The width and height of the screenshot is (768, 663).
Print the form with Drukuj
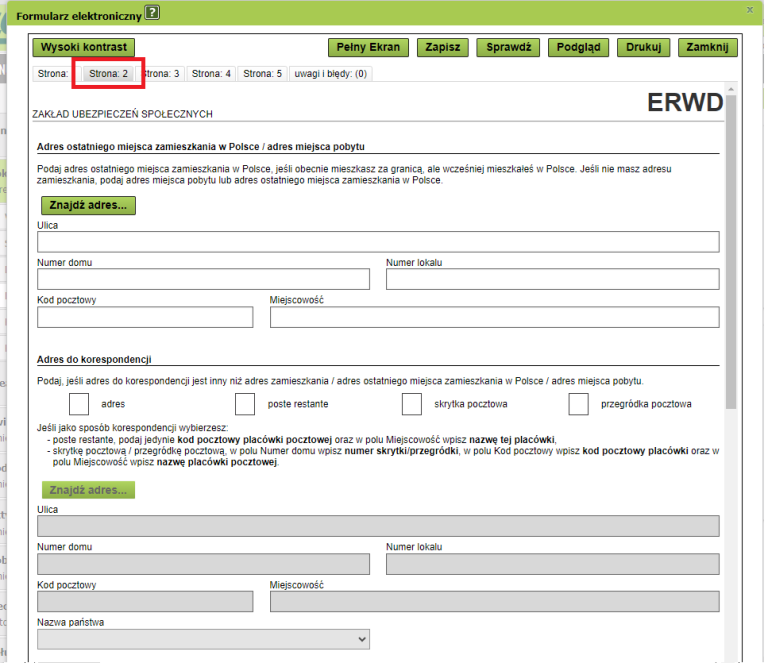643,47
